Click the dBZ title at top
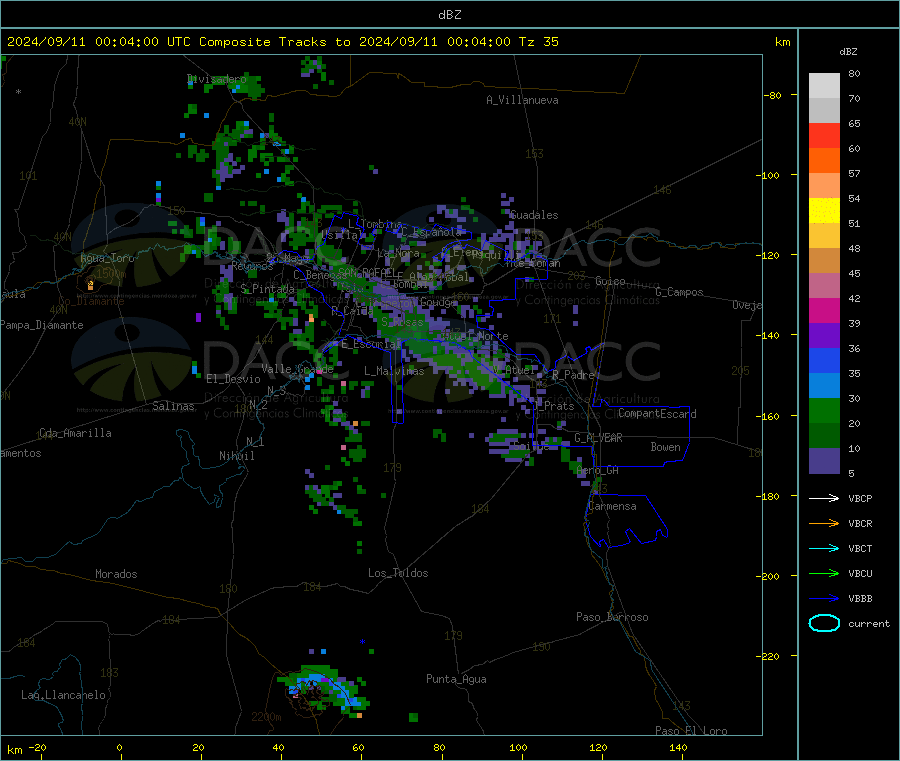 coord(449,15)
